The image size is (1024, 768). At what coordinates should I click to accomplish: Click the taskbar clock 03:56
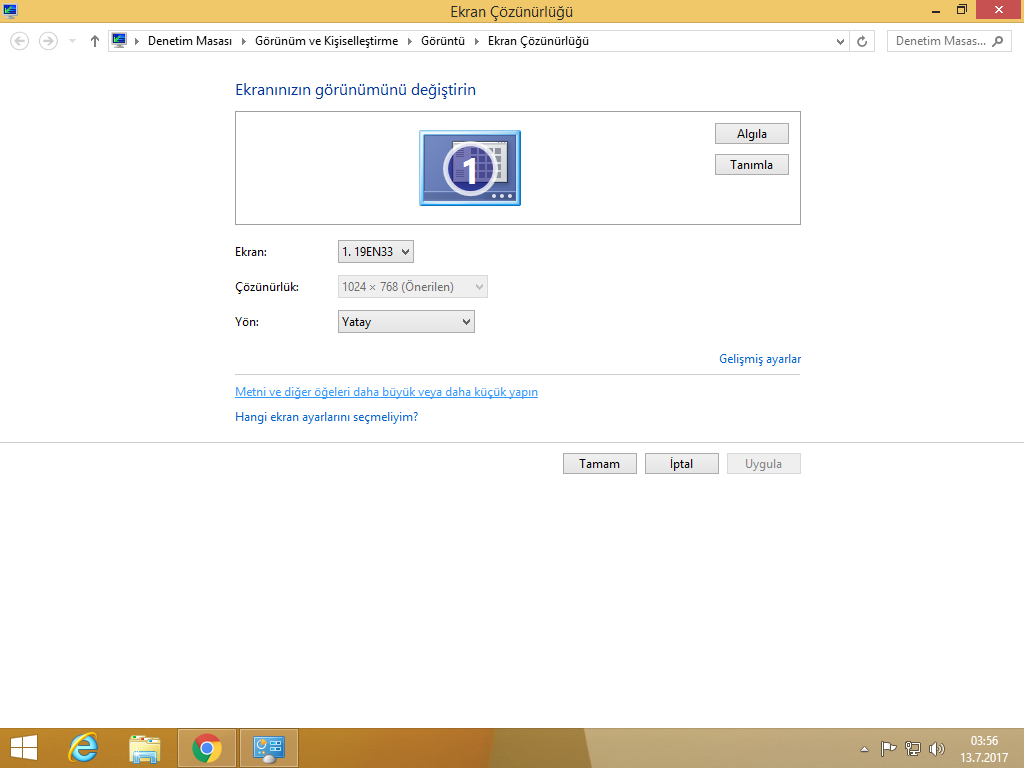tap(984, 749)
